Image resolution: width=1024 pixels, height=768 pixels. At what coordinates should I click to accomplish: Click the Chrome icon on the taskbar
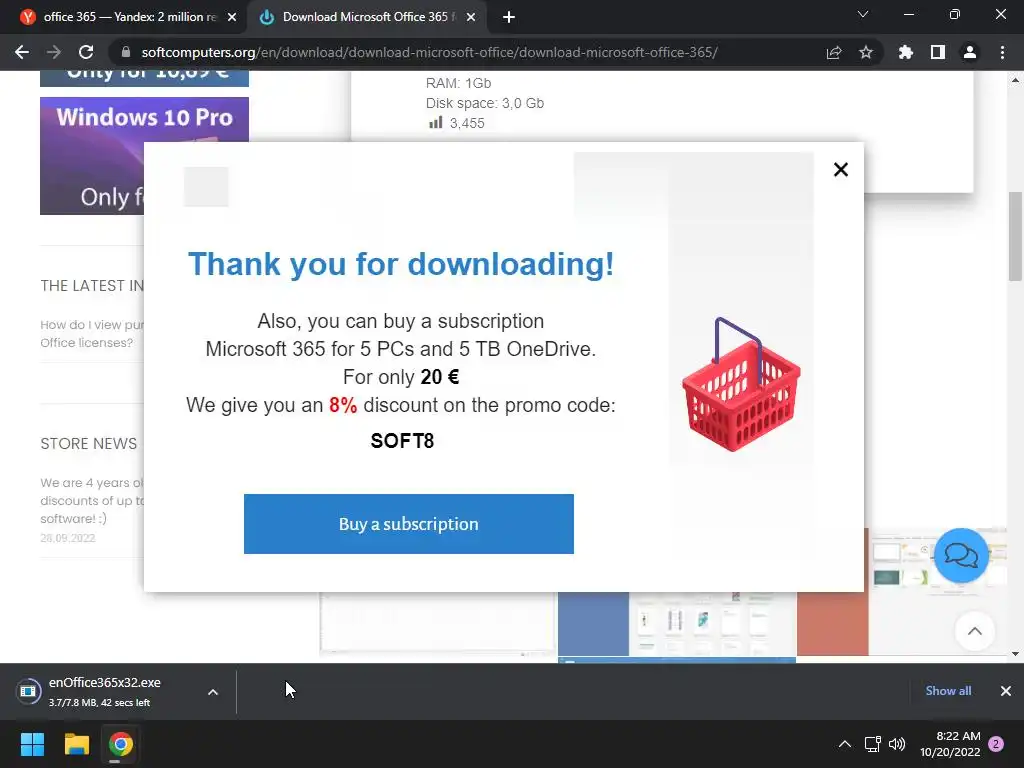point(121,744)
